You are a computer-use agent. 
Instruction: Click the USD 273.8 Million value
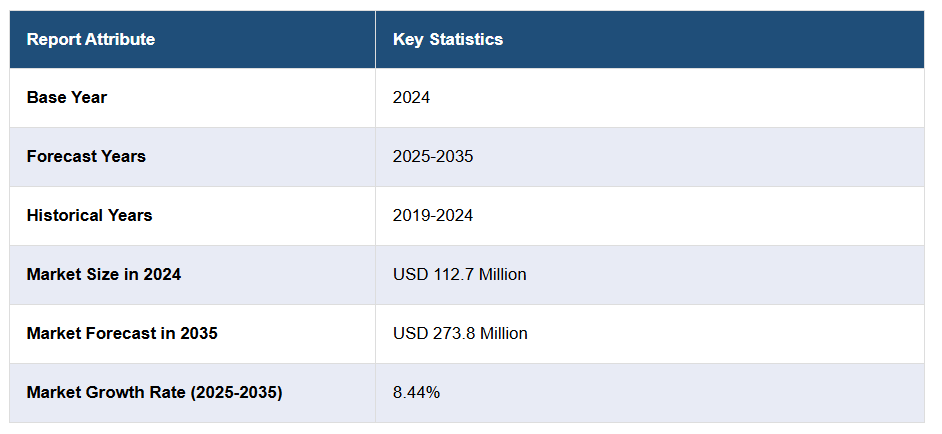[460, 334]
